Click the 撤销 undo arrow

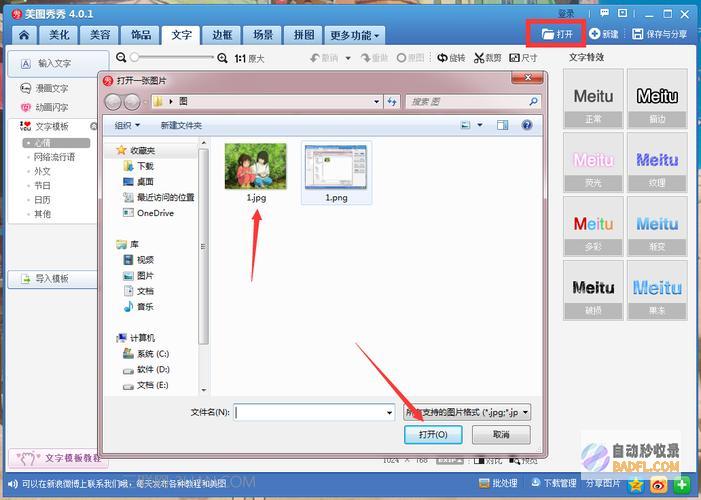click(x=315, y=58)
